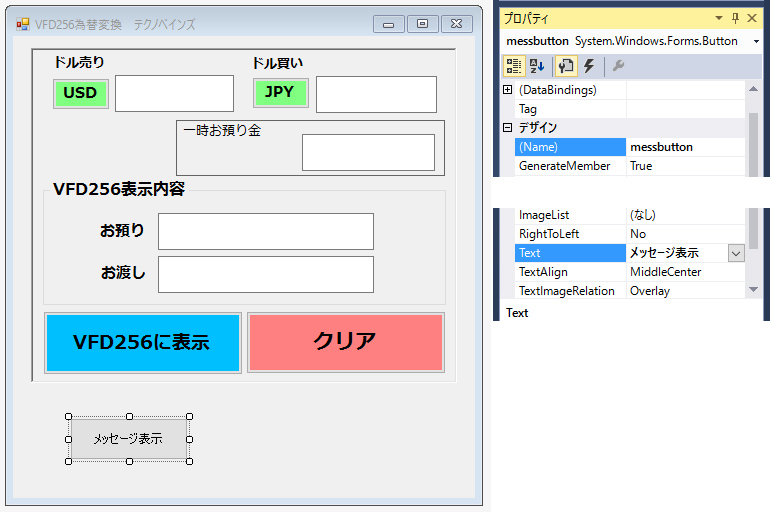Click scroll up arrow in upper property grid

pyautogui.click(x=753, y=89)
